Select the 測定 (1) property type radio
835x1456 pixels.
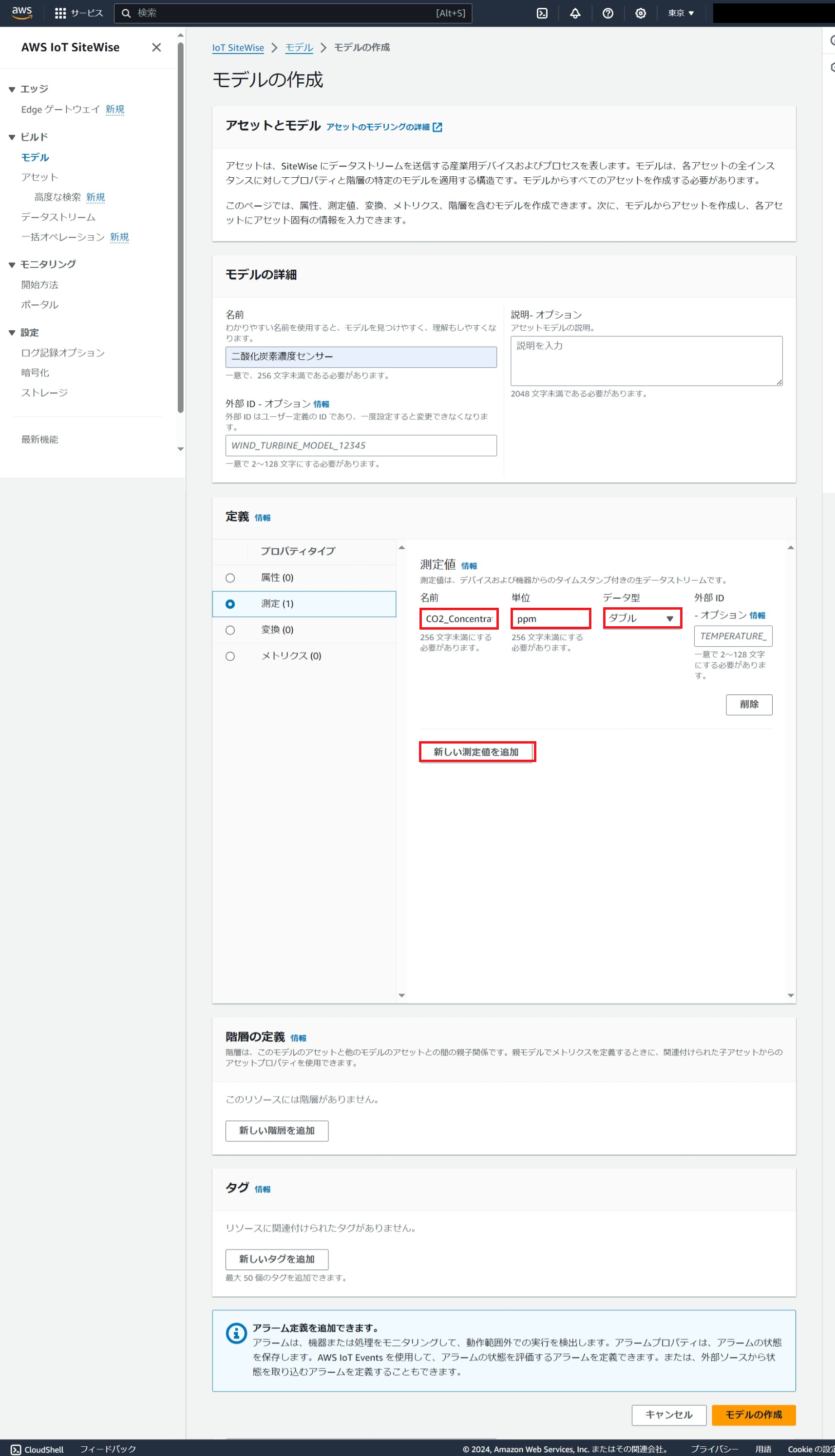coord(230,604)
